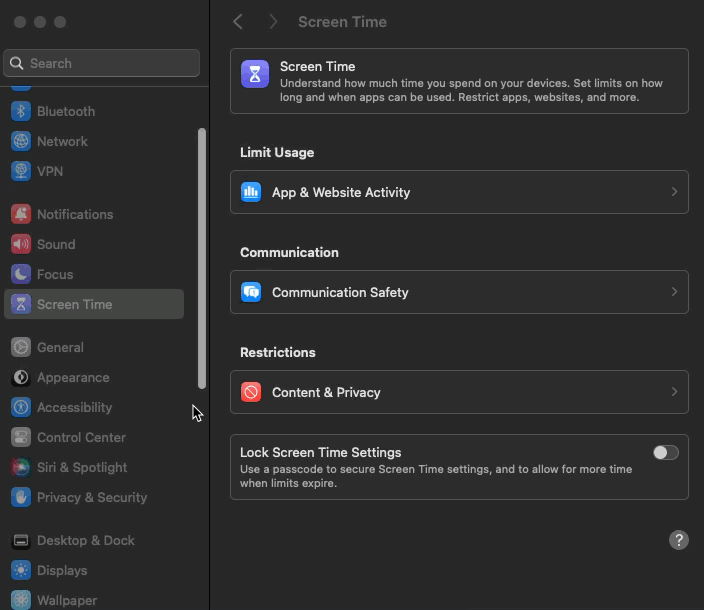Screen dimensions: 704x610
Task: Focus the Search input field
Action: [x=101, y=63]
